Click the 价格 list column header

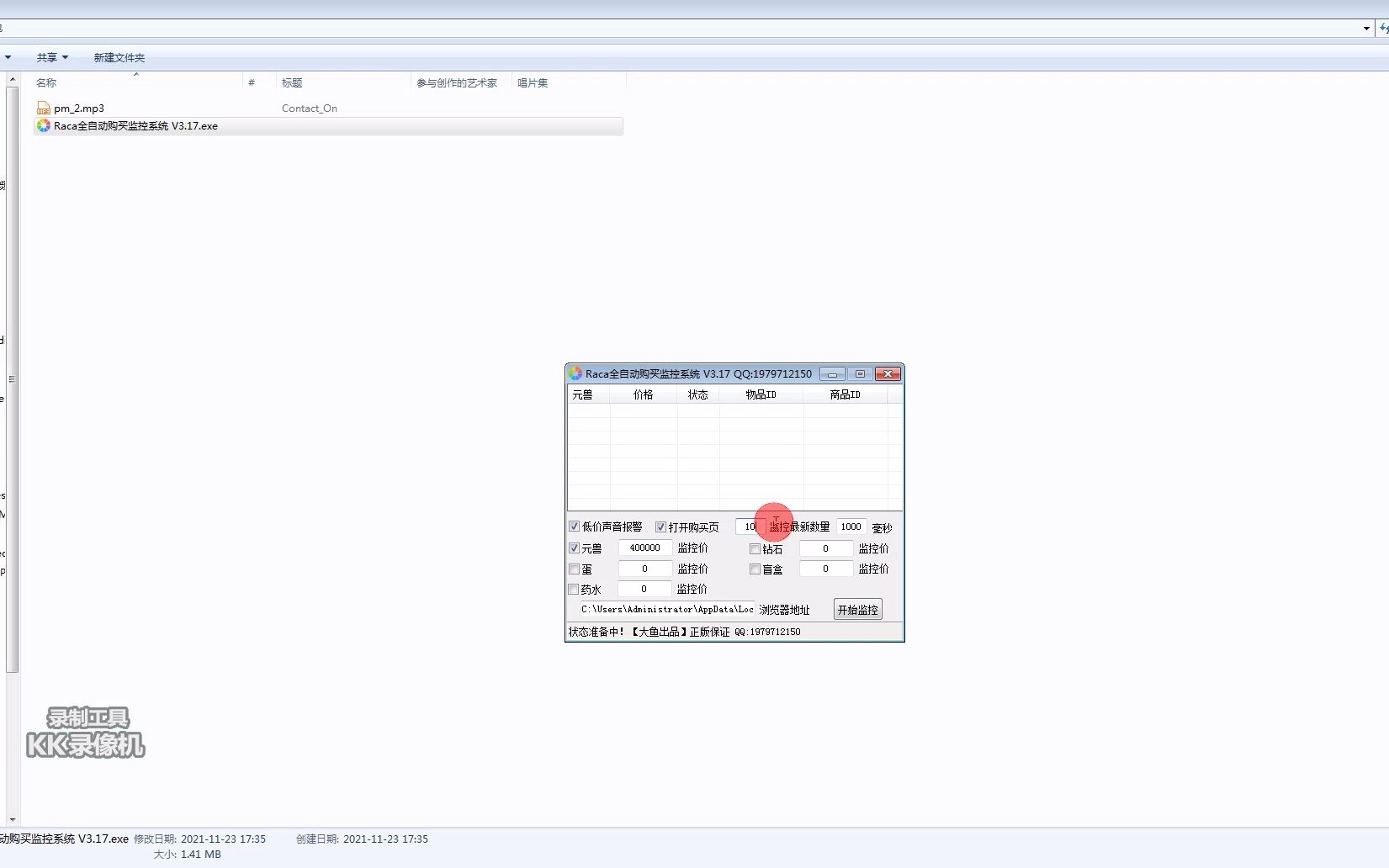click(644, 394)
